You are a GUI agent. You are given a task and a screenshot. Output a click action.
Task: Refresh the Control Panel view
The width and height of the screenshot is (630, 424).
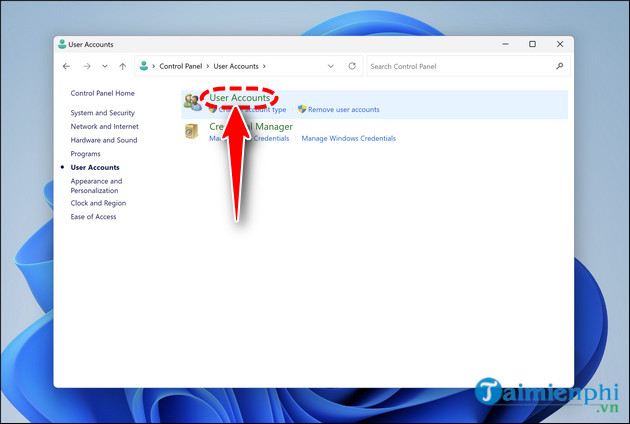point(352,66)
